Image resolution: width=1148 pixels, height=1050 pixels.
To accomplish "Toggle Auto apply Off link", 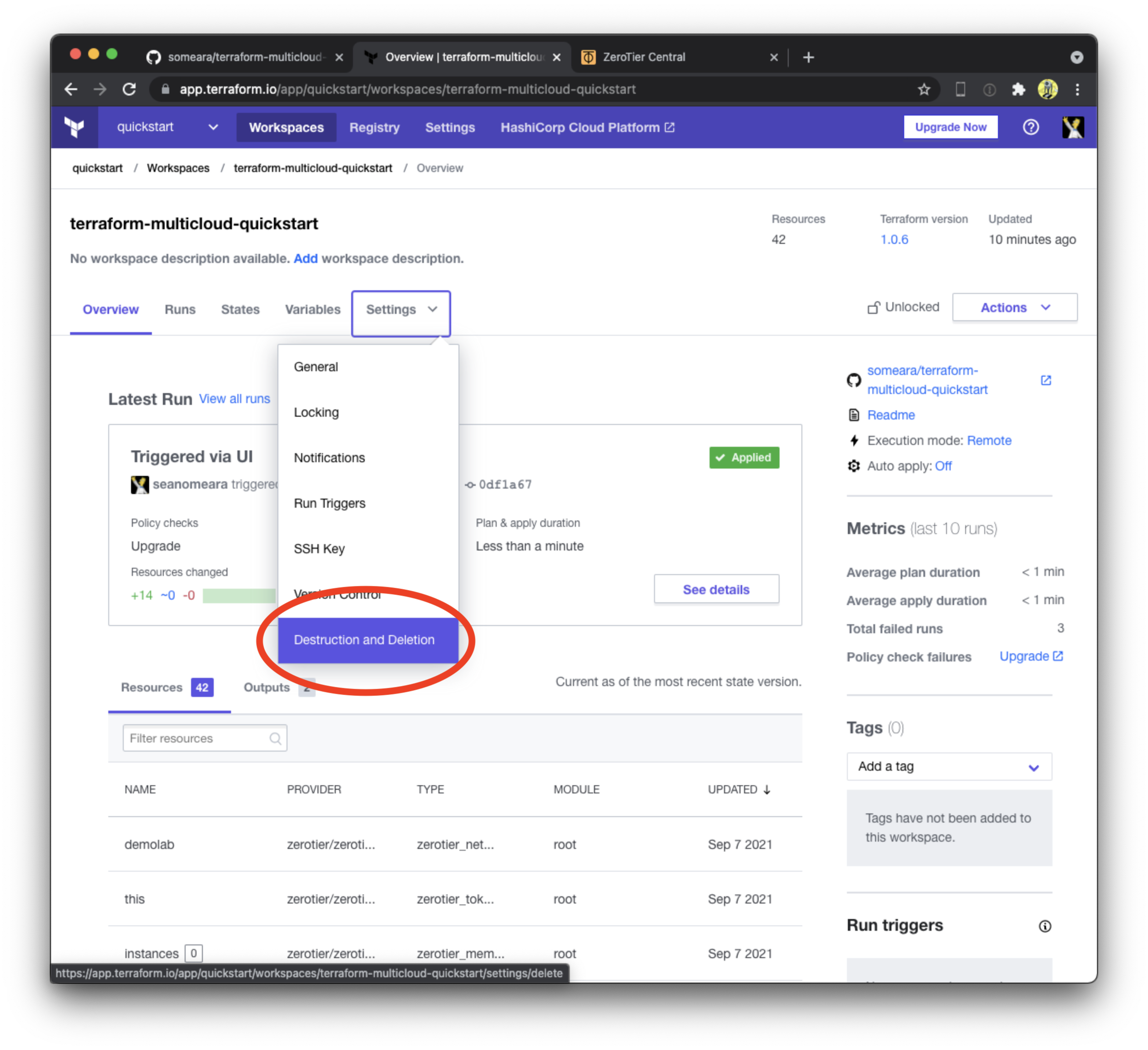I will tap(943, 466).
